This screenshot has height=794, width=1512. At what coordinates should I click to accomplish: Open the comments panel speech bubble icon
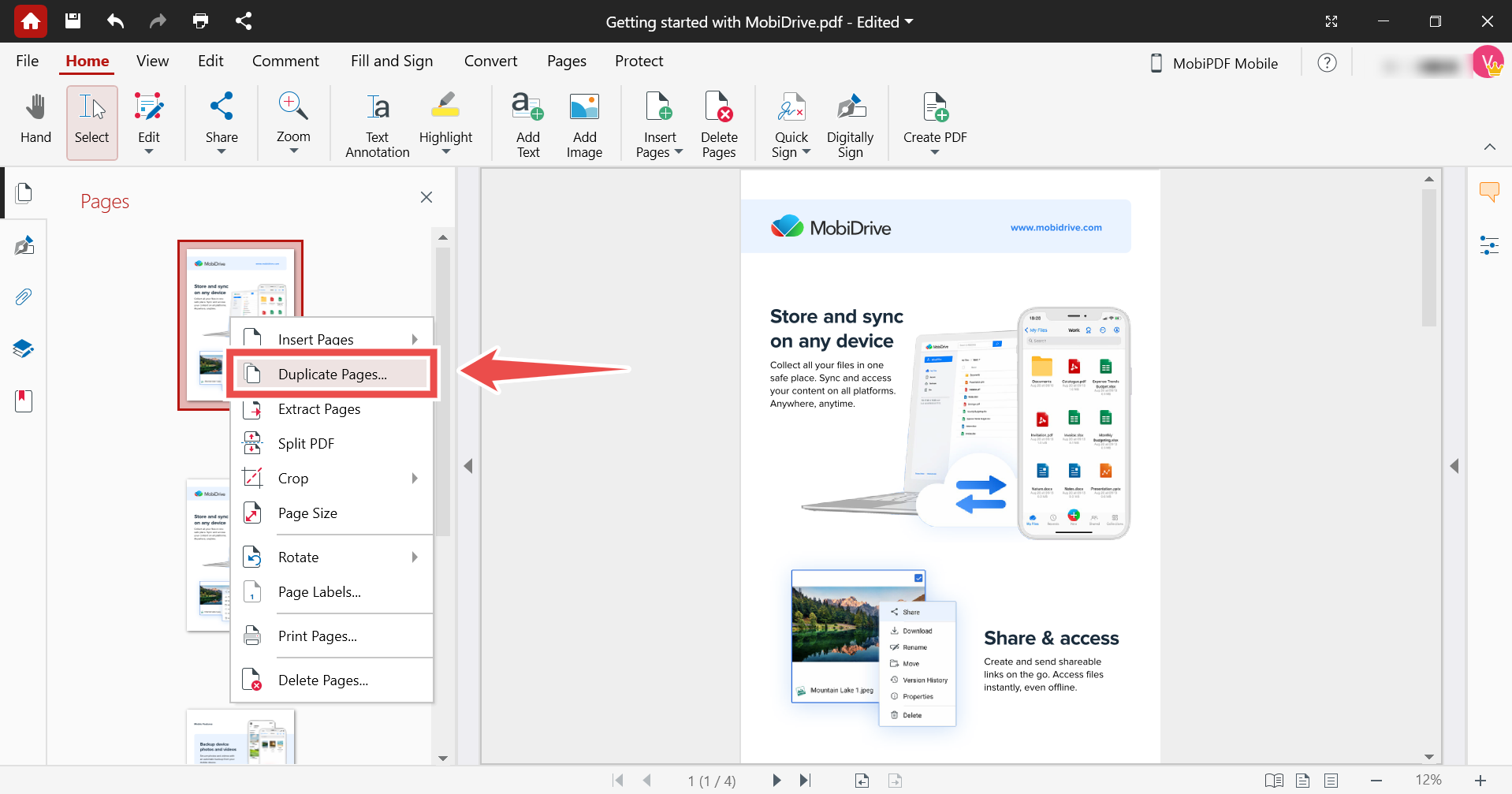tap(1489, 192)
